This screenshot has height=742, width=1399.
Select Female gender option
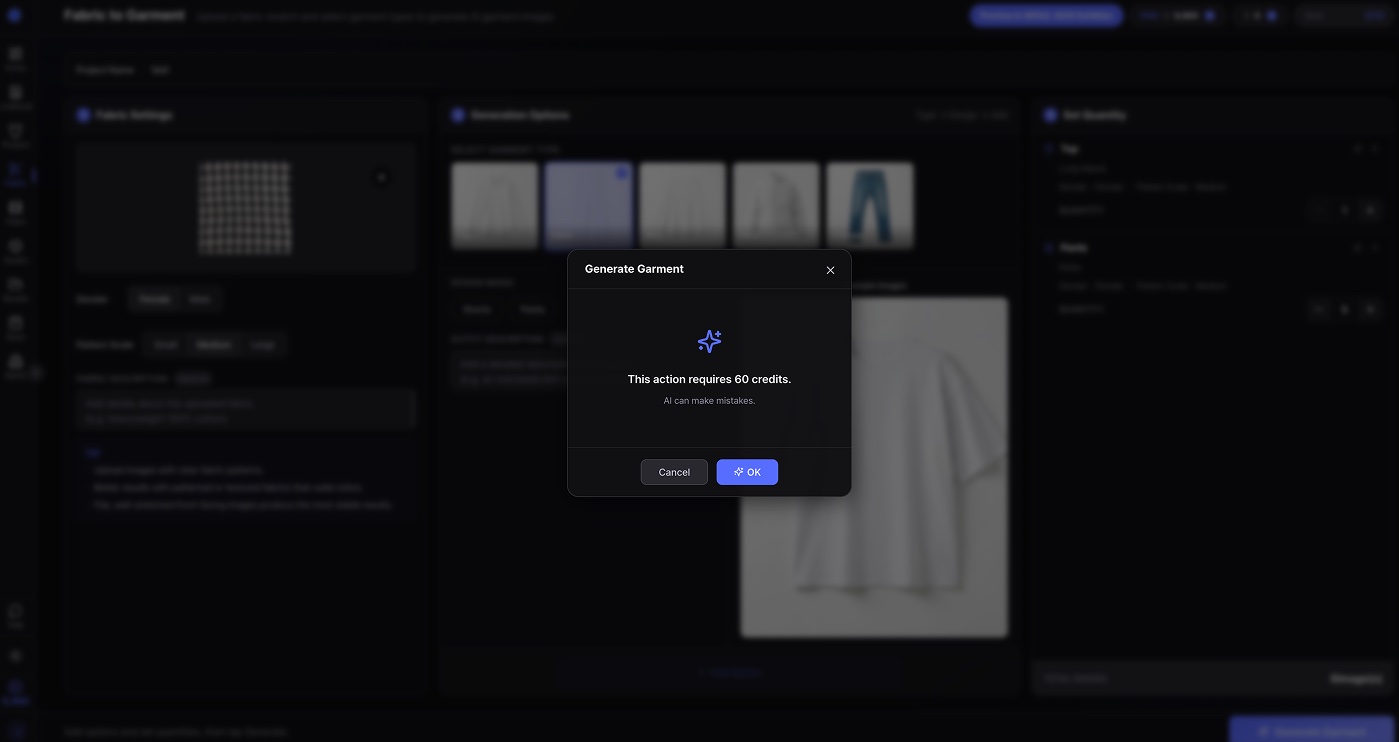pyautogui.click(x=154, y=299)
